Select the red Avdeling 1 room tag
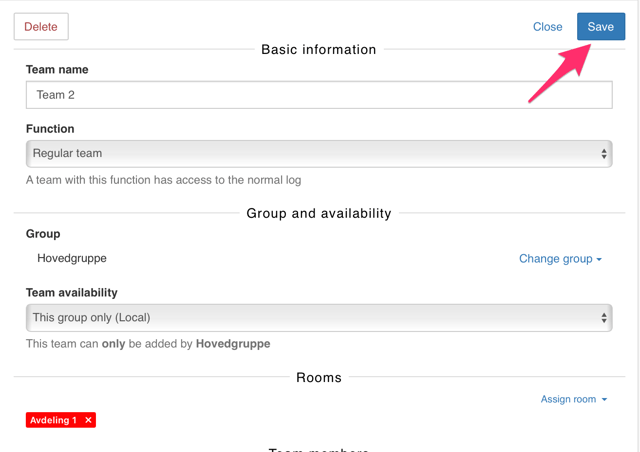 click(x=53, y=420)
